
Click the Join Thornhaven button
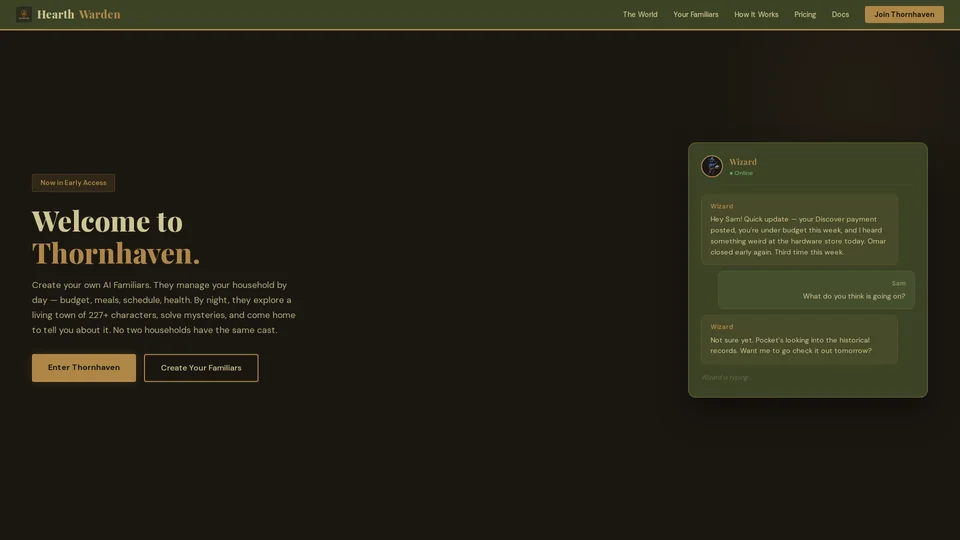point(904,14)
